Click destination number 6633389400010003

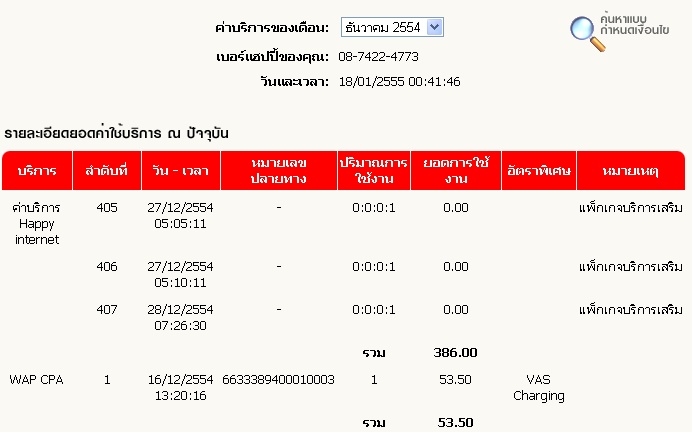[x=278, y=380]
